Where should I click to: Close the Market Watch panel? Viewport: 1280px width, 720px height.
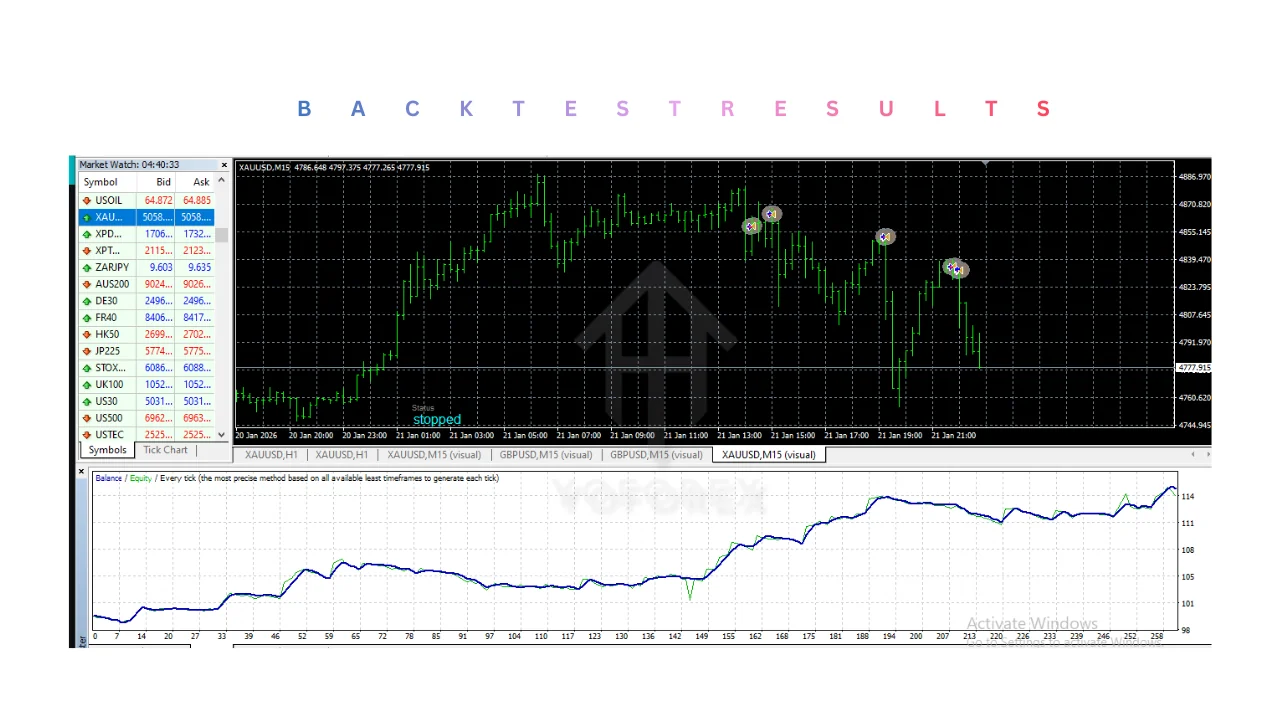[x=224, y=165]
